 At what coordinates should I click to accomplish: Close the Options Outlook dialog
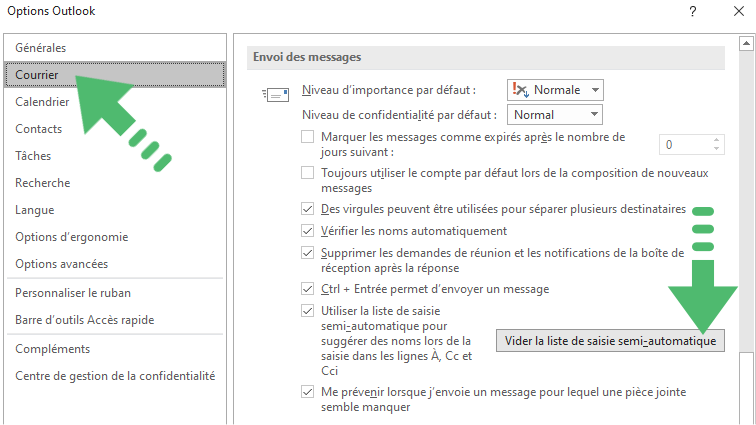click(x=739, y=11)
